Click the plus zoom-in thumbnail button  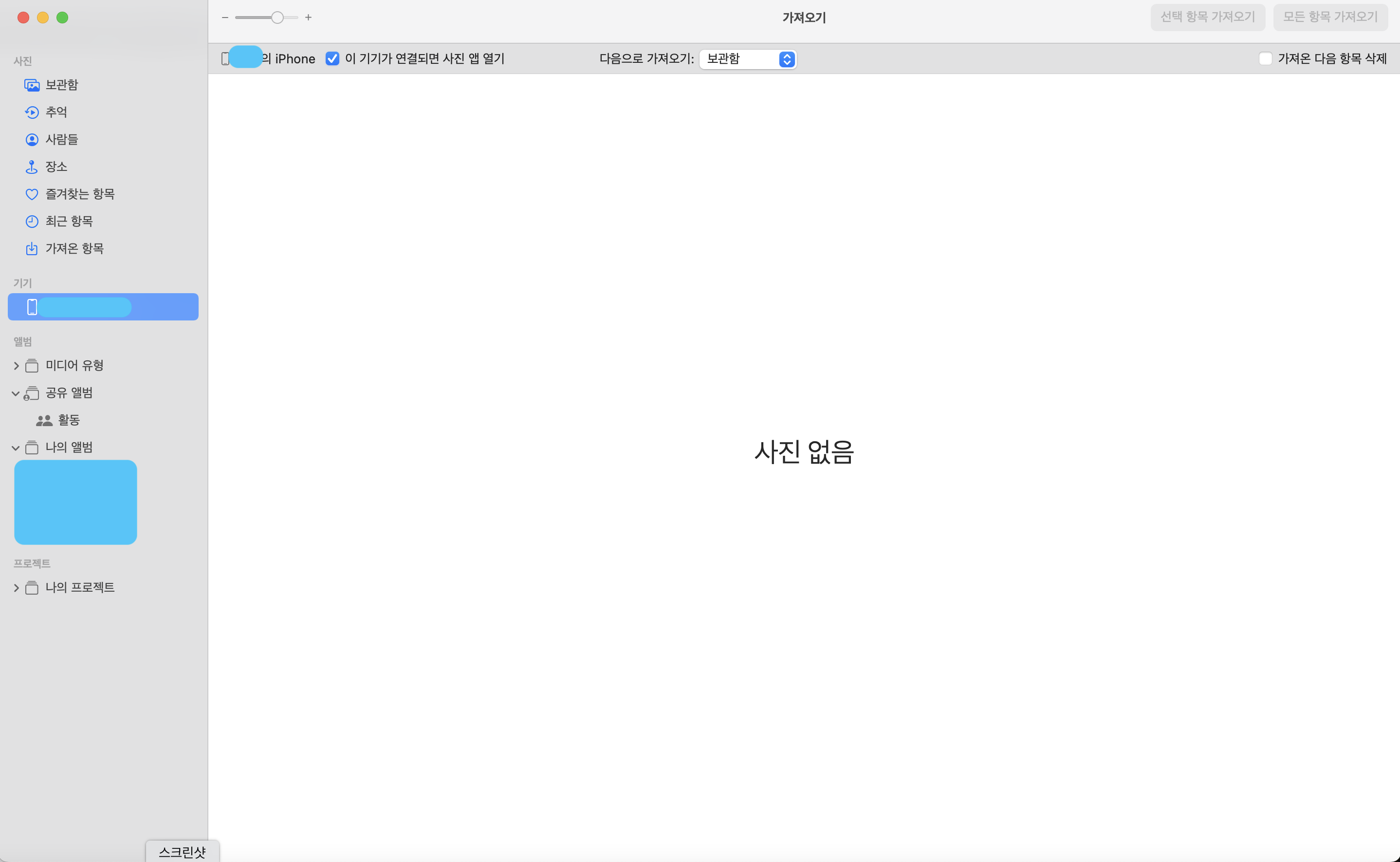[x=308, y=18]
